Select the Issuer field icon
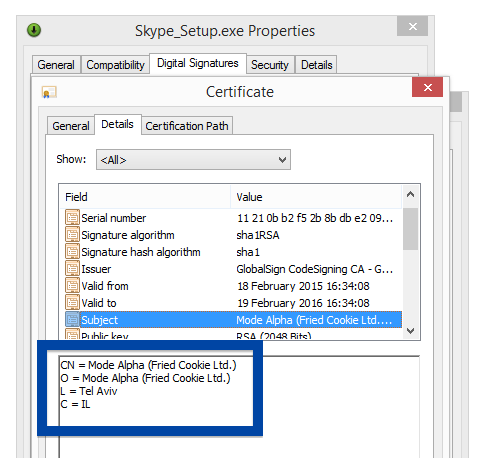 pos(72,269)
